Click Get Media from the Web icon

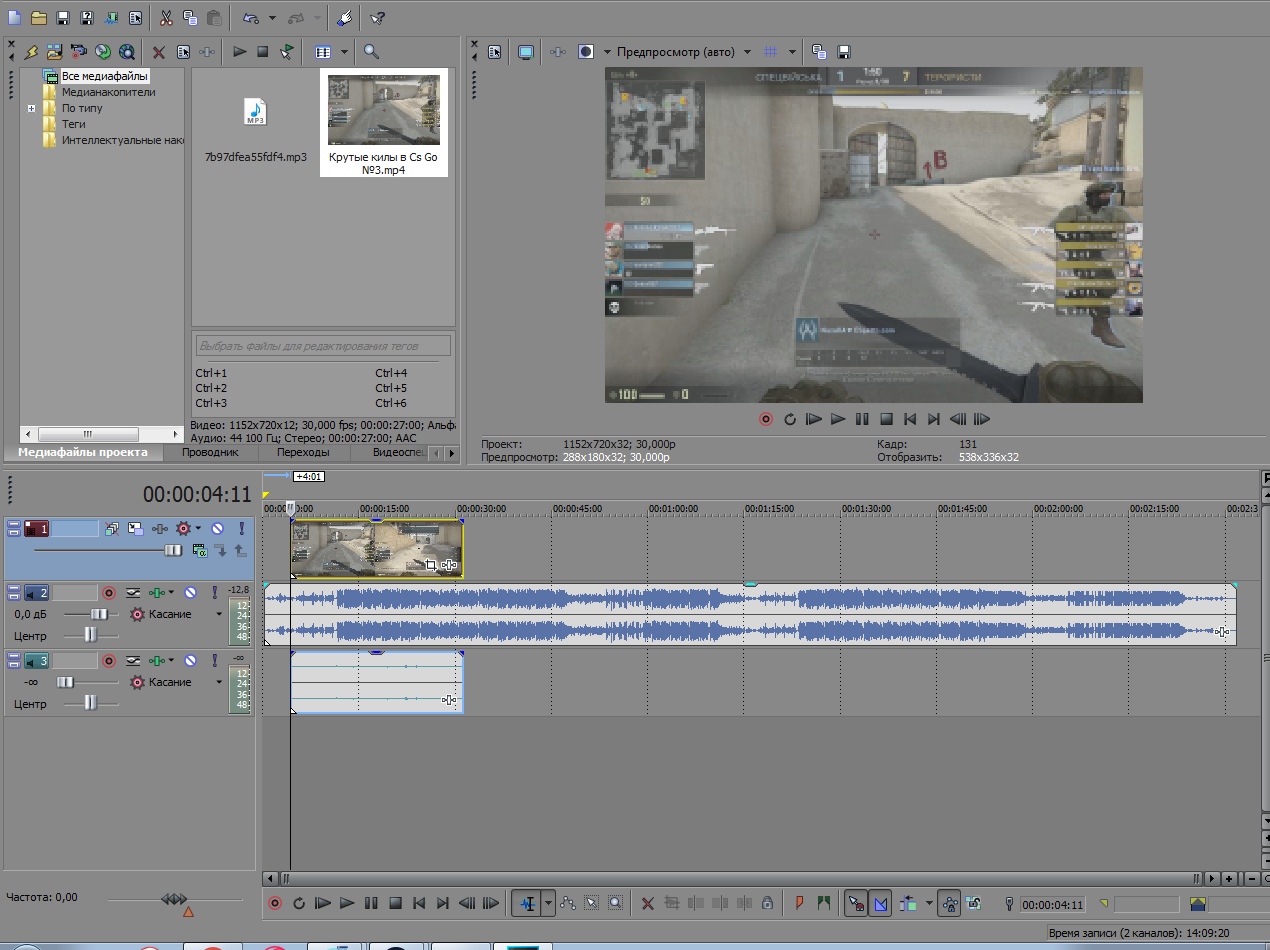(127, 52)
